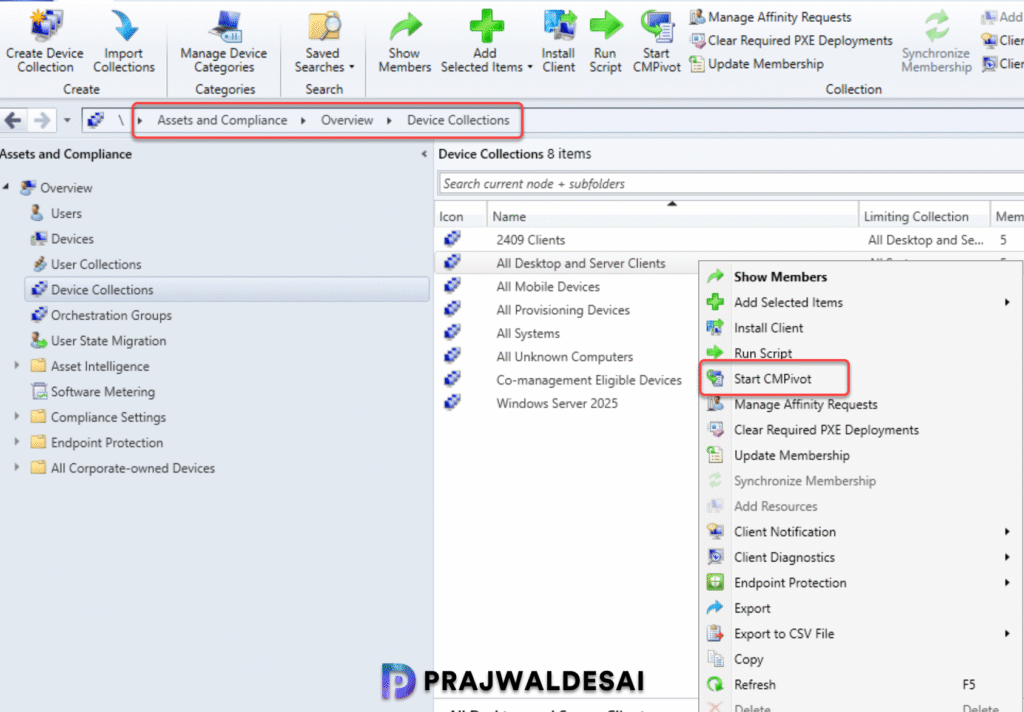Choose Start CMPivot in context menu
The height and width of the screenshot is (712, 1024).
[859, 379]
